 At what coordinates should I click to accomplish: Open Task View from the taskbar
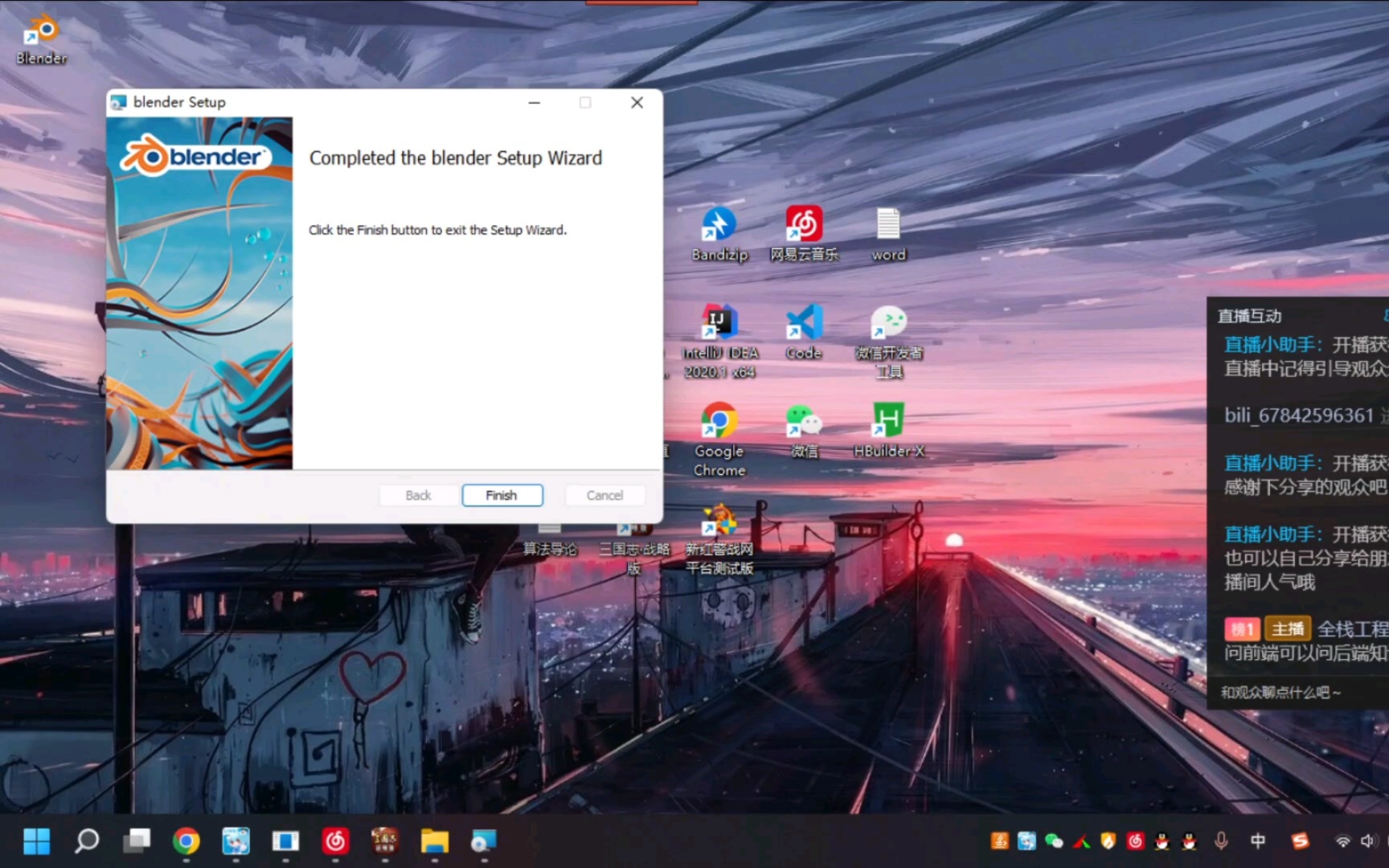click(x=137, y=841)
